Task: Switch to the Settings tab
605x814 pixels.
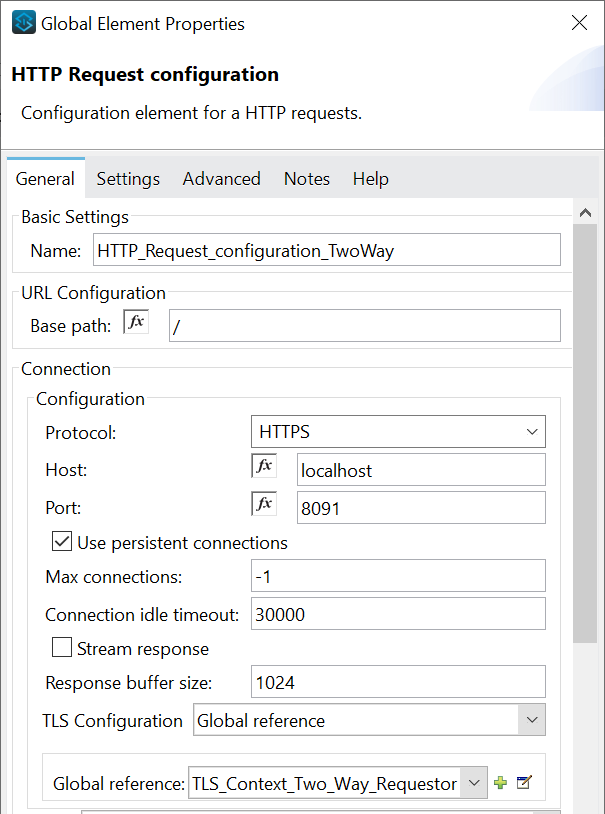Action: click(128, 179)
